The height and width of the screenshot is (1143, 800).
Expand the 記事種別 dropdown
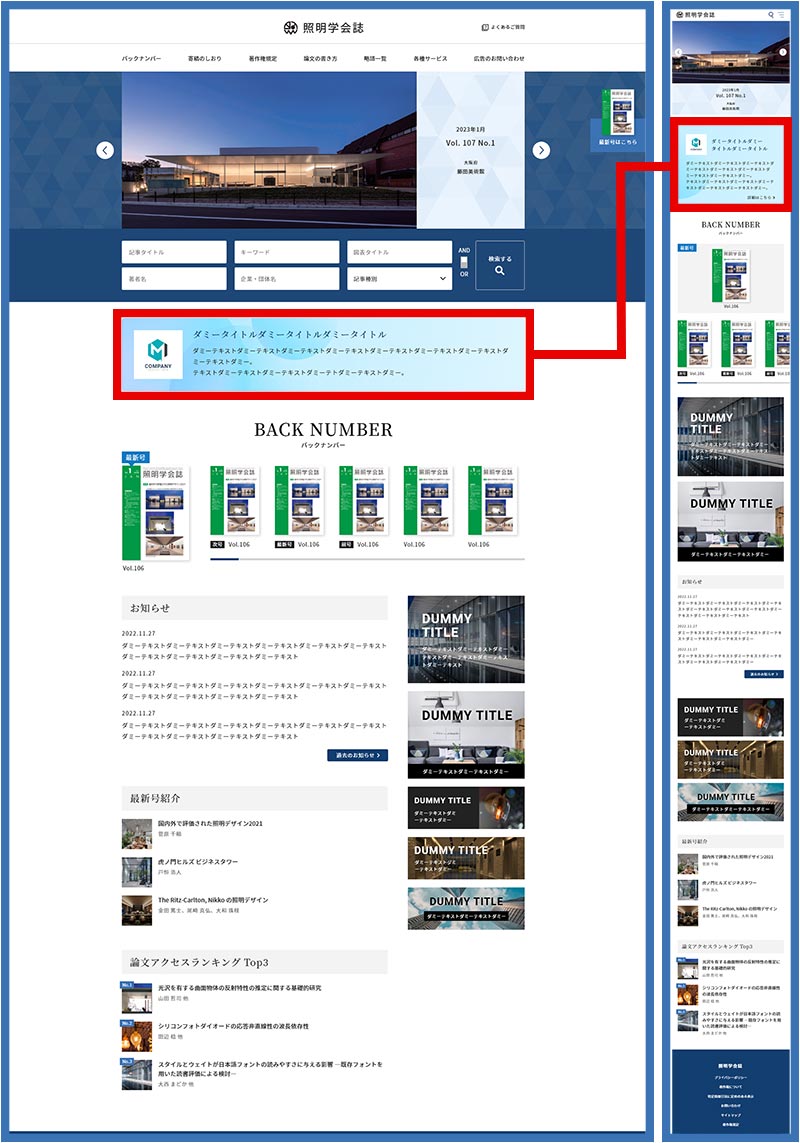coord(399,278)
